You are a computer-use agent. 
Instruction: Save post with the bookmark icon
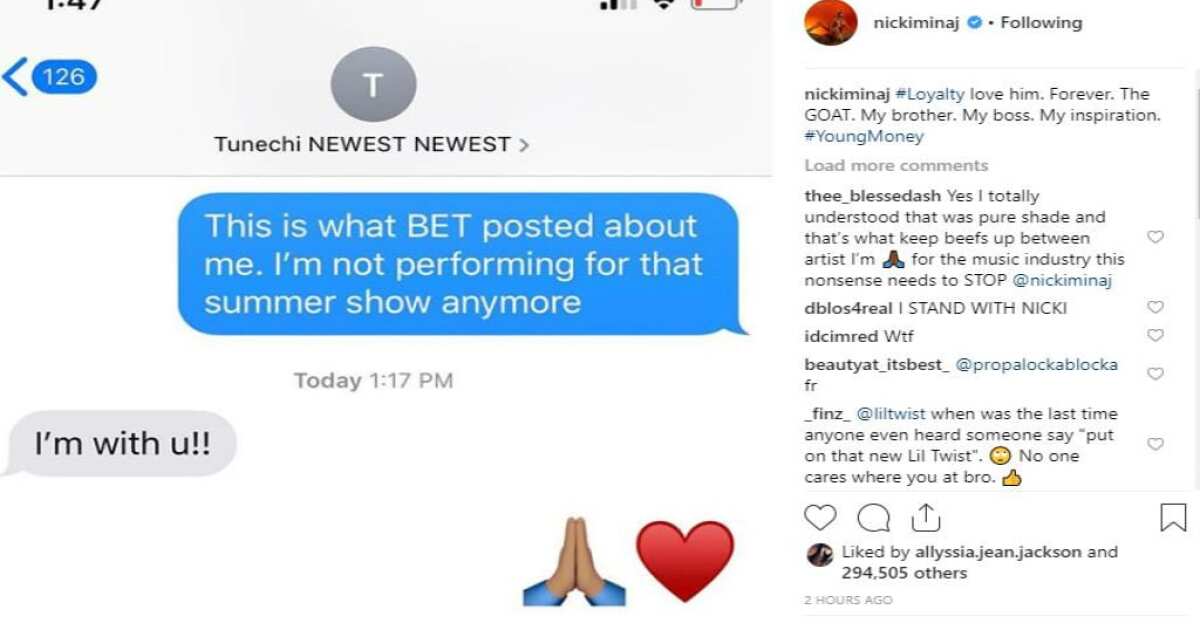(x=1173, y=517)
